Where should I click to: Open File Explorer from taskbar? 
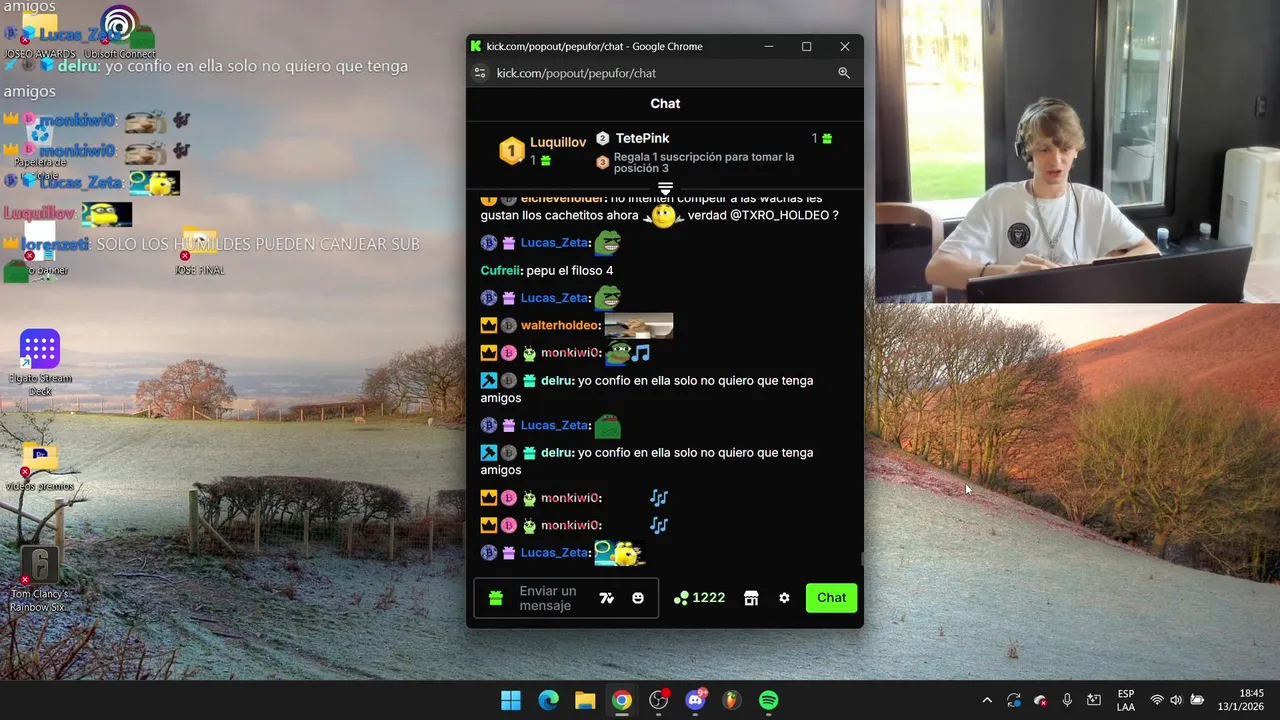(585, 700)
